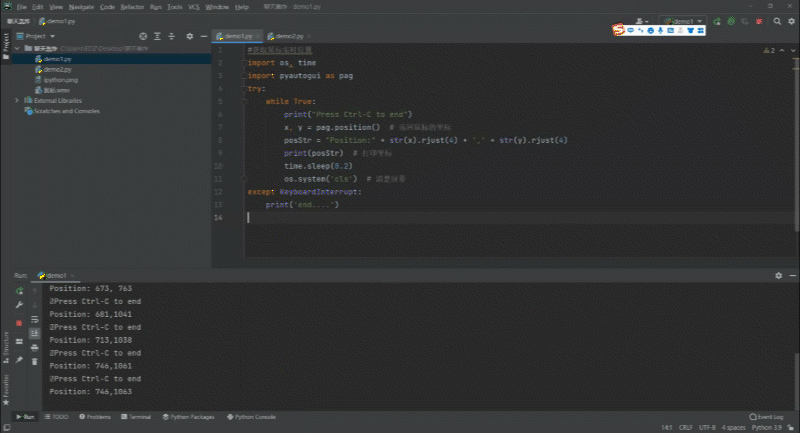Debug demo1 with bug icon
Image resolution: width=800 pixels, height=433 pixels.
[x=731, y=21]
